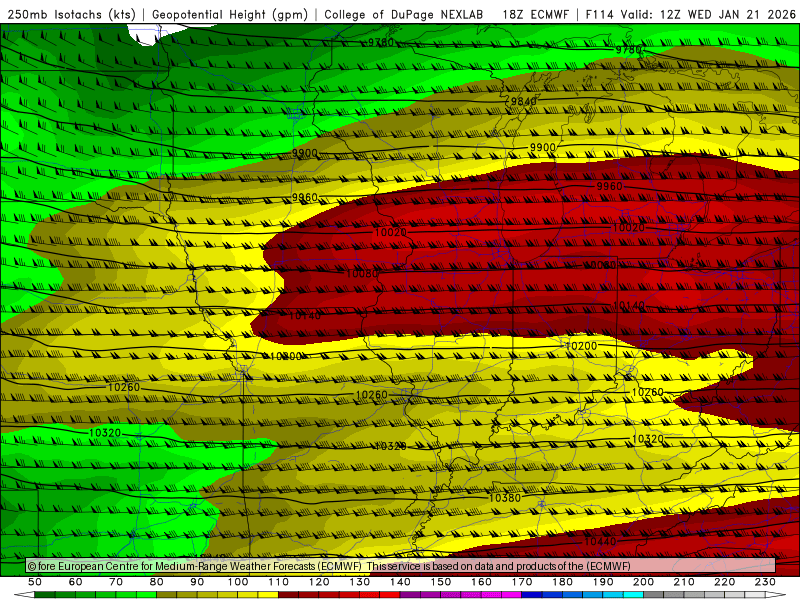Click the 90 knots legend label
800x600 pixels.
[x=197, y=582]
